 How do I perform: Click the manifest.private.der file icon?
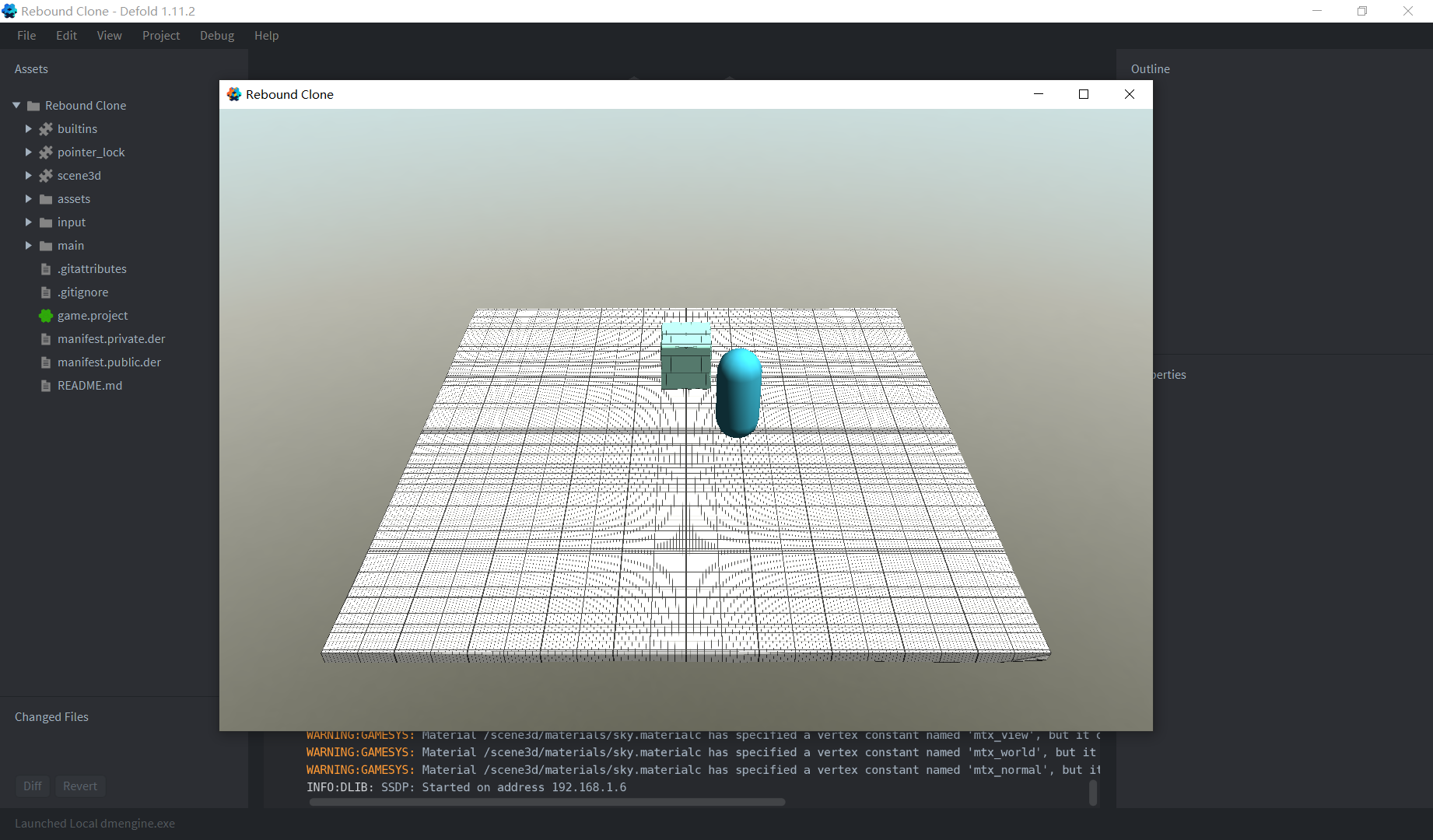[x=46, y=339]
